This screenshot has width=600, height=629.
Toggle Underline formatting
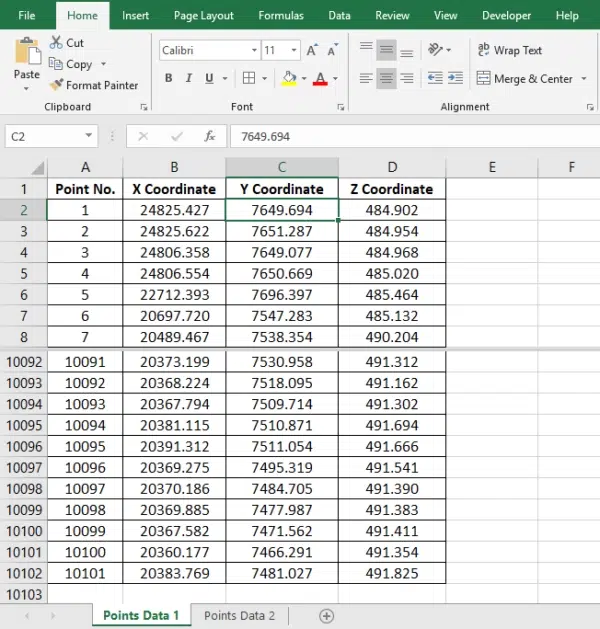(209, 78)
